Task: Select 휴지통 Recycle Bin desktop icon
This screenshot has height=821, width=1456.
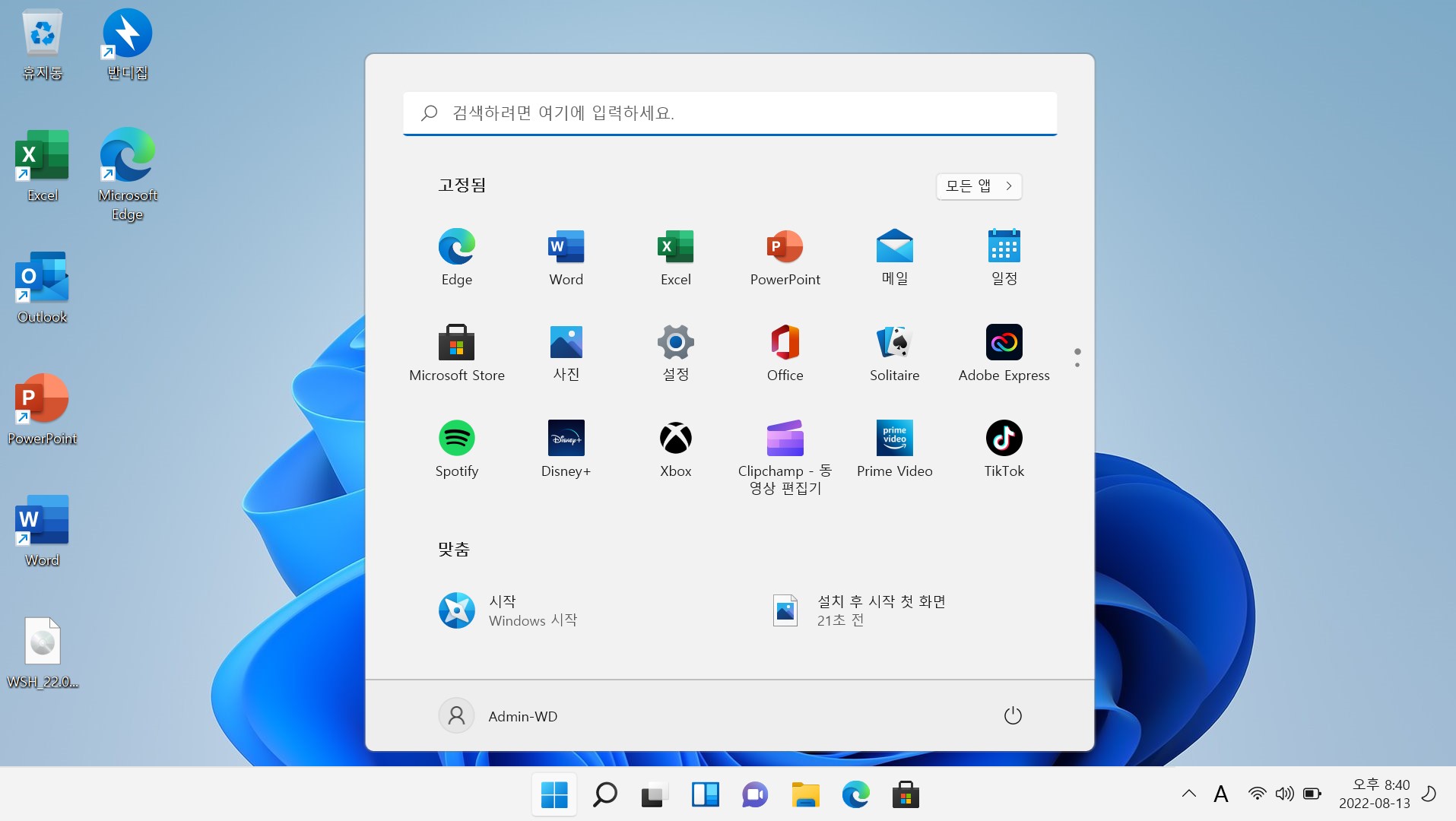Action: [43, 44]
